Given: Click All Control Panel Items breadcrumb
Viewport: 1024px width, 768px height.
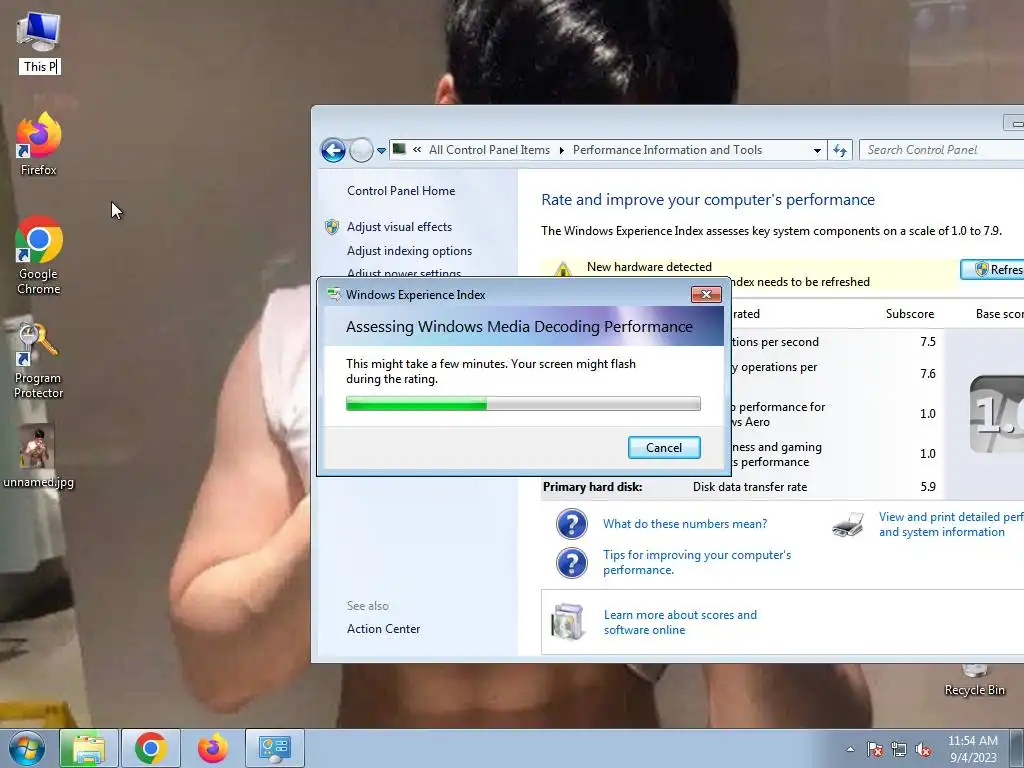Looking at the screenshot, I should pos(489,150).
